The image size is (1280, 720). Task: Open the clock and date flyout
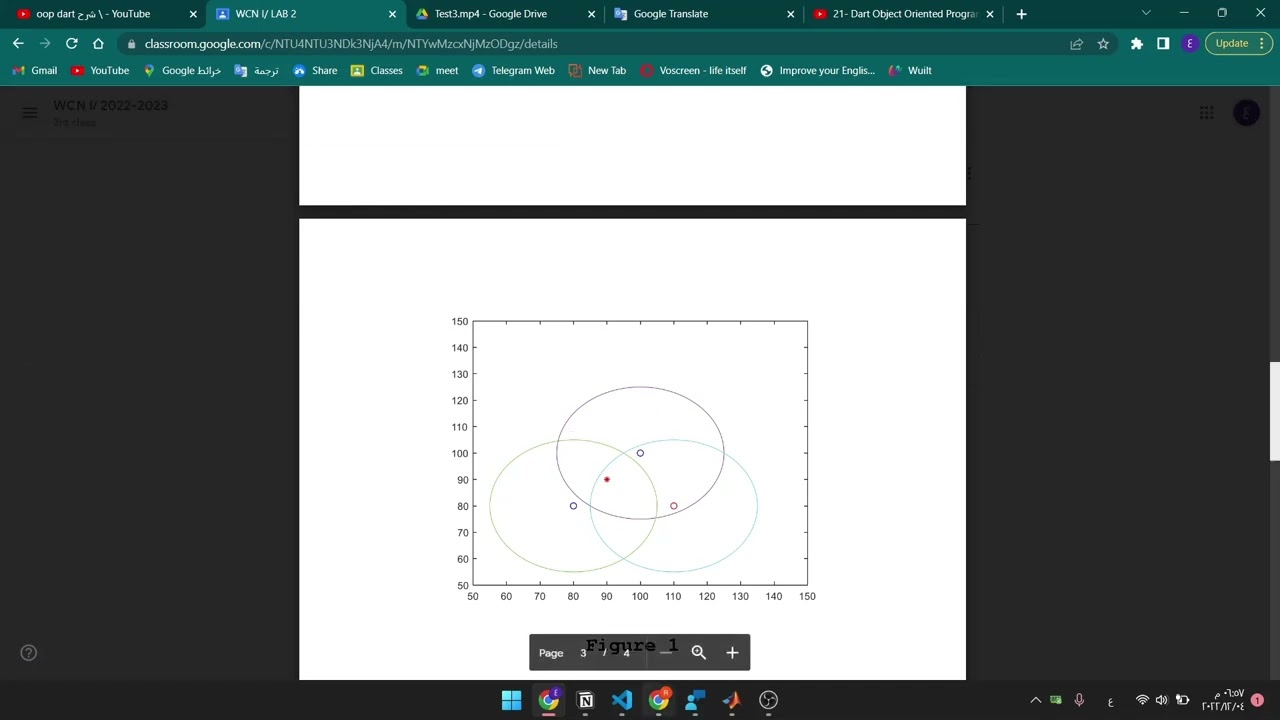point(1222,700)
